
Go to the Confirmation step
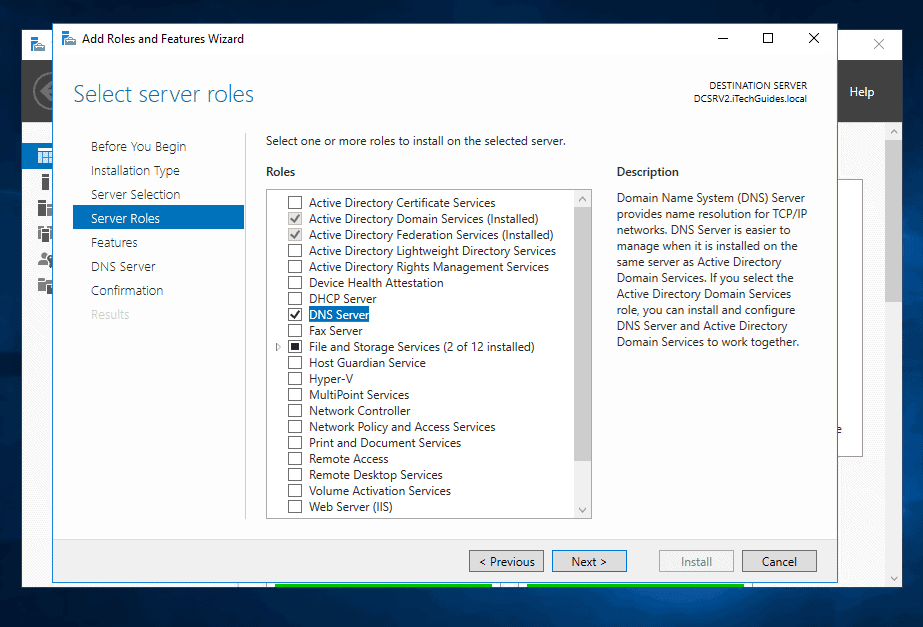[127, 290]
